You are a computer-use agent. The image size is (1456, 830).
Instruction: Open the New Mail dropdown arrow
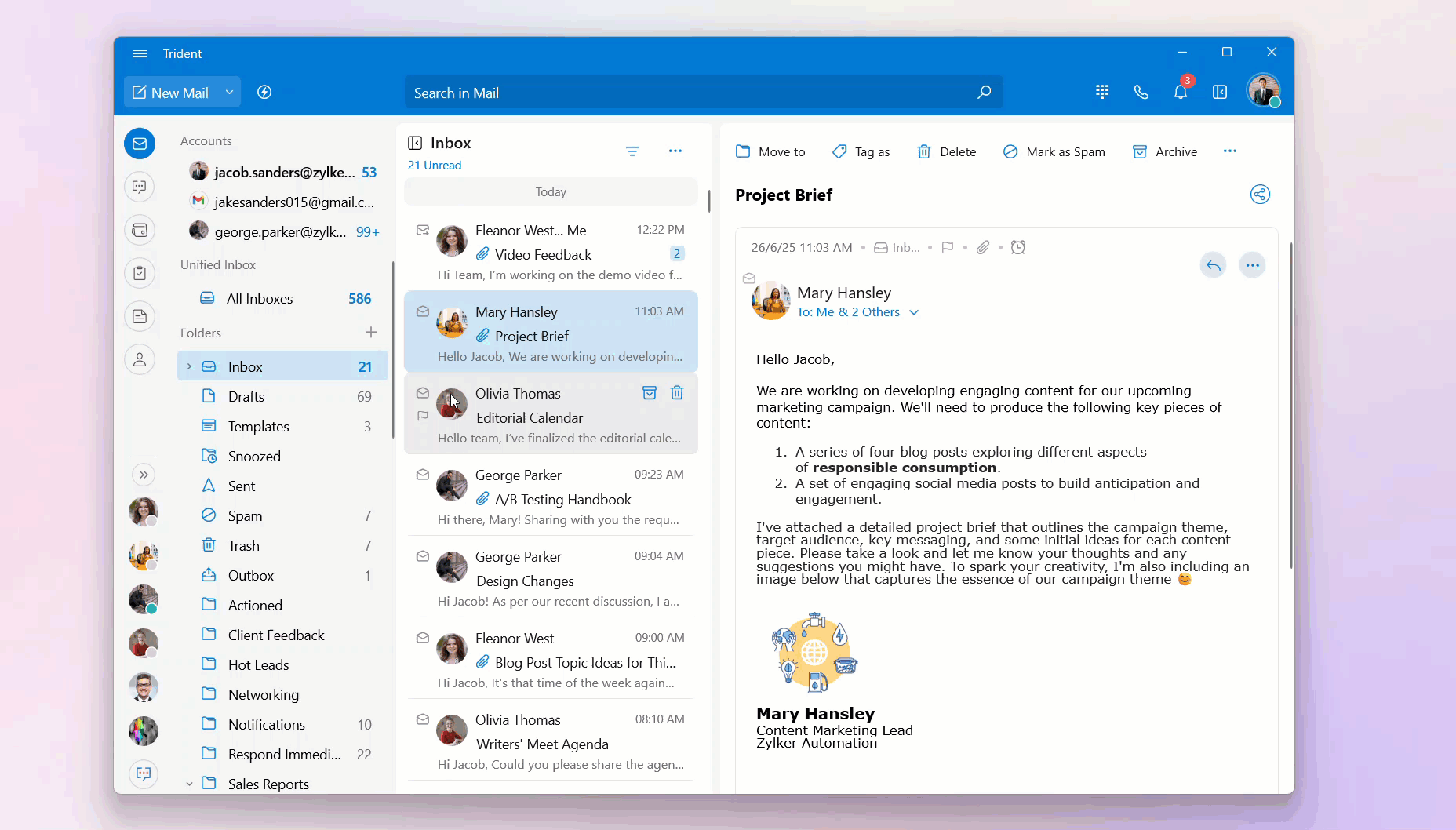point(229,93)
